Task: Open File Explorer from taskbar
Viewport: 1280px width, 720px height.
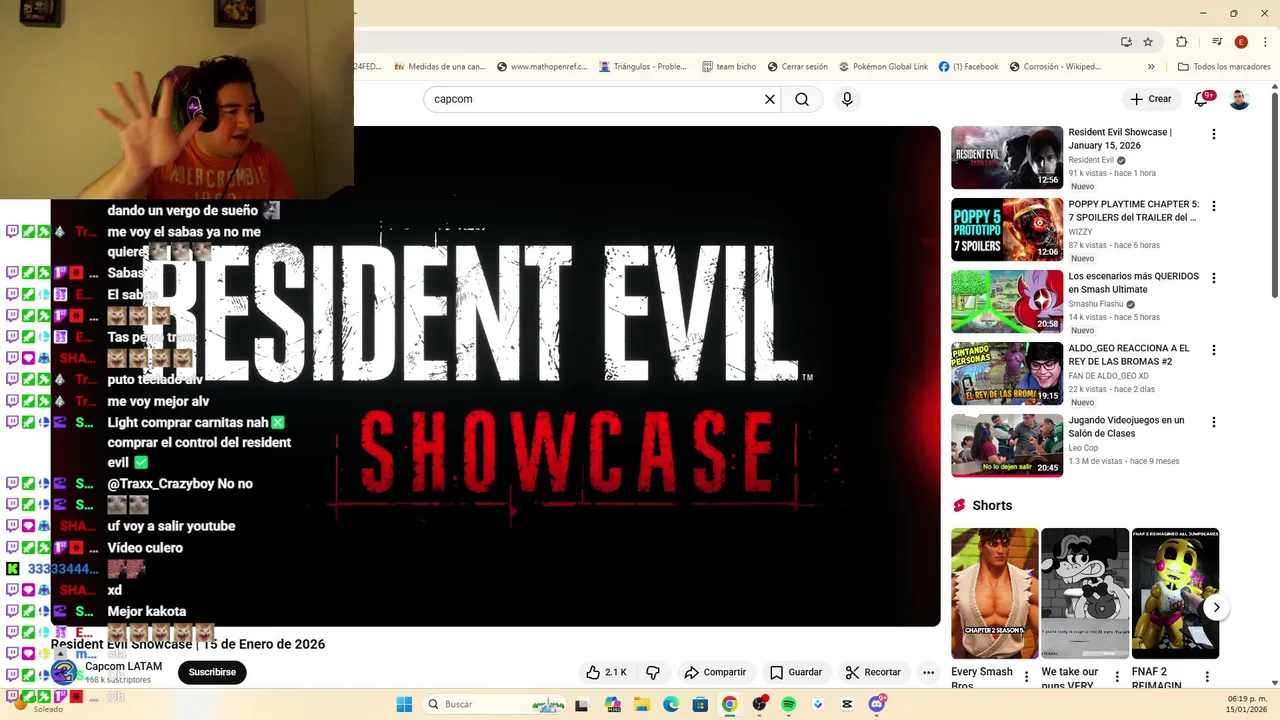Action: (642, 704)
